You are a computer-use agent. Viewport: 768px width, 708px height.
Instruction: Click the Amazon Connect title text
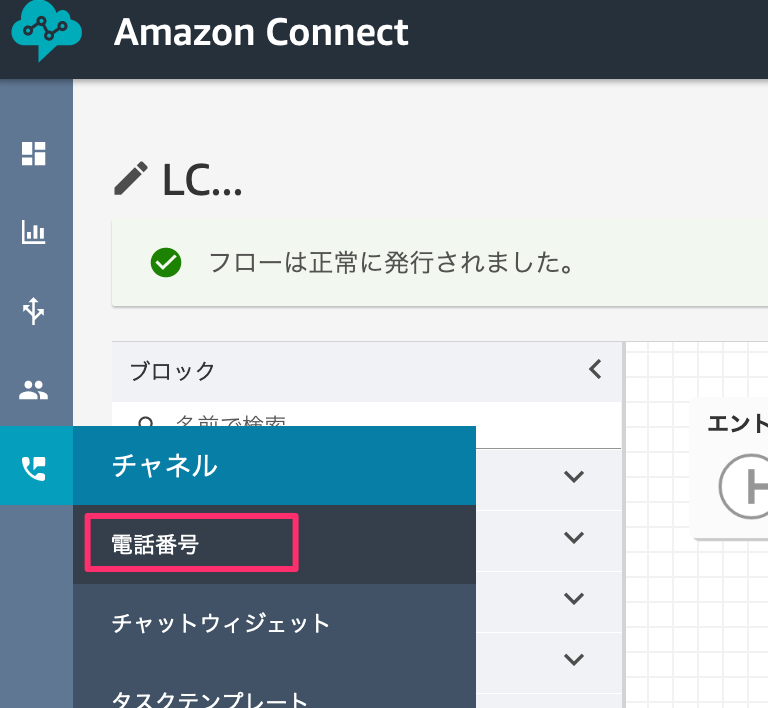coord(261,32)
